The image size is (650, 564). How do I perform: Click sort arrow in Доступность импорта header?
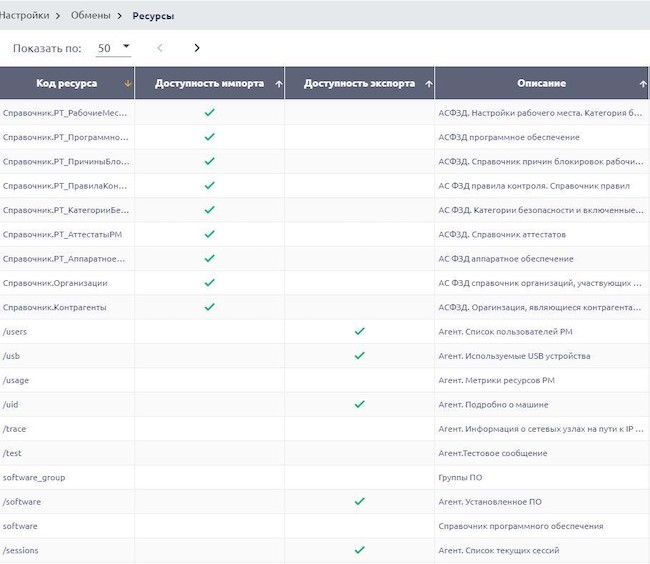click(278, 84)
